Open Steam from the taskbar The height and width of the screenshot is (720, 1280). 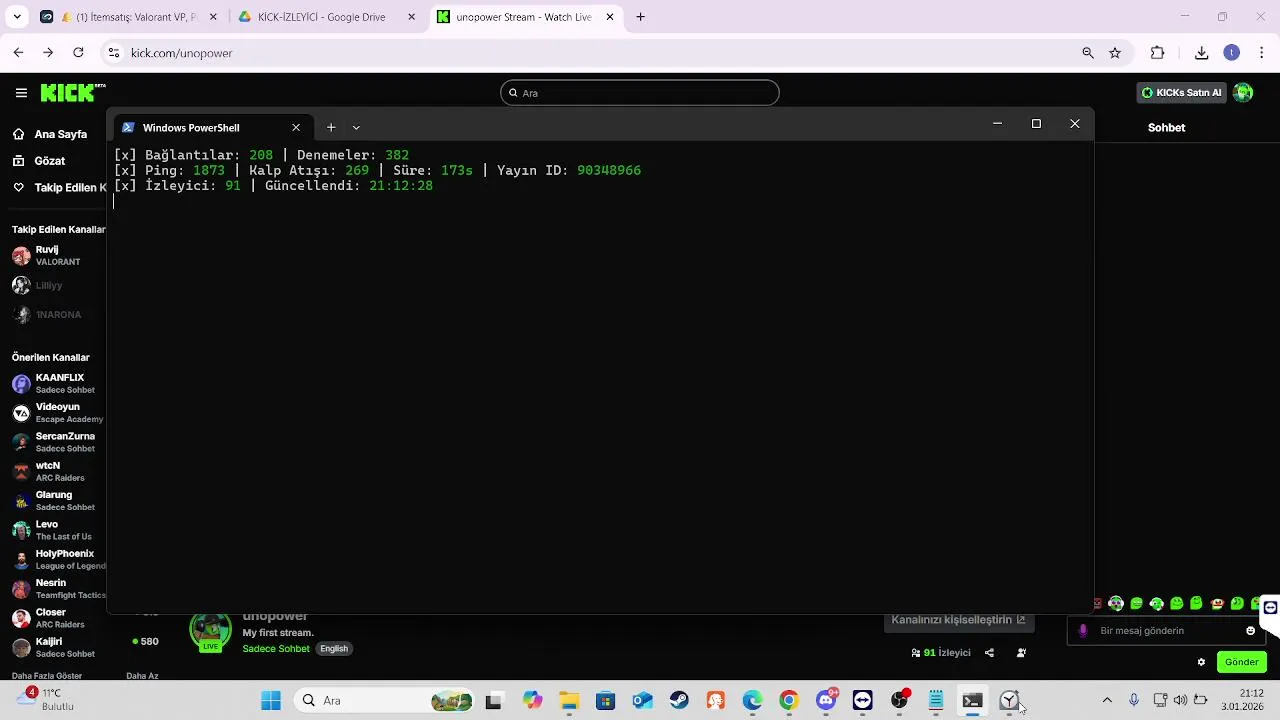coord(679,701)
